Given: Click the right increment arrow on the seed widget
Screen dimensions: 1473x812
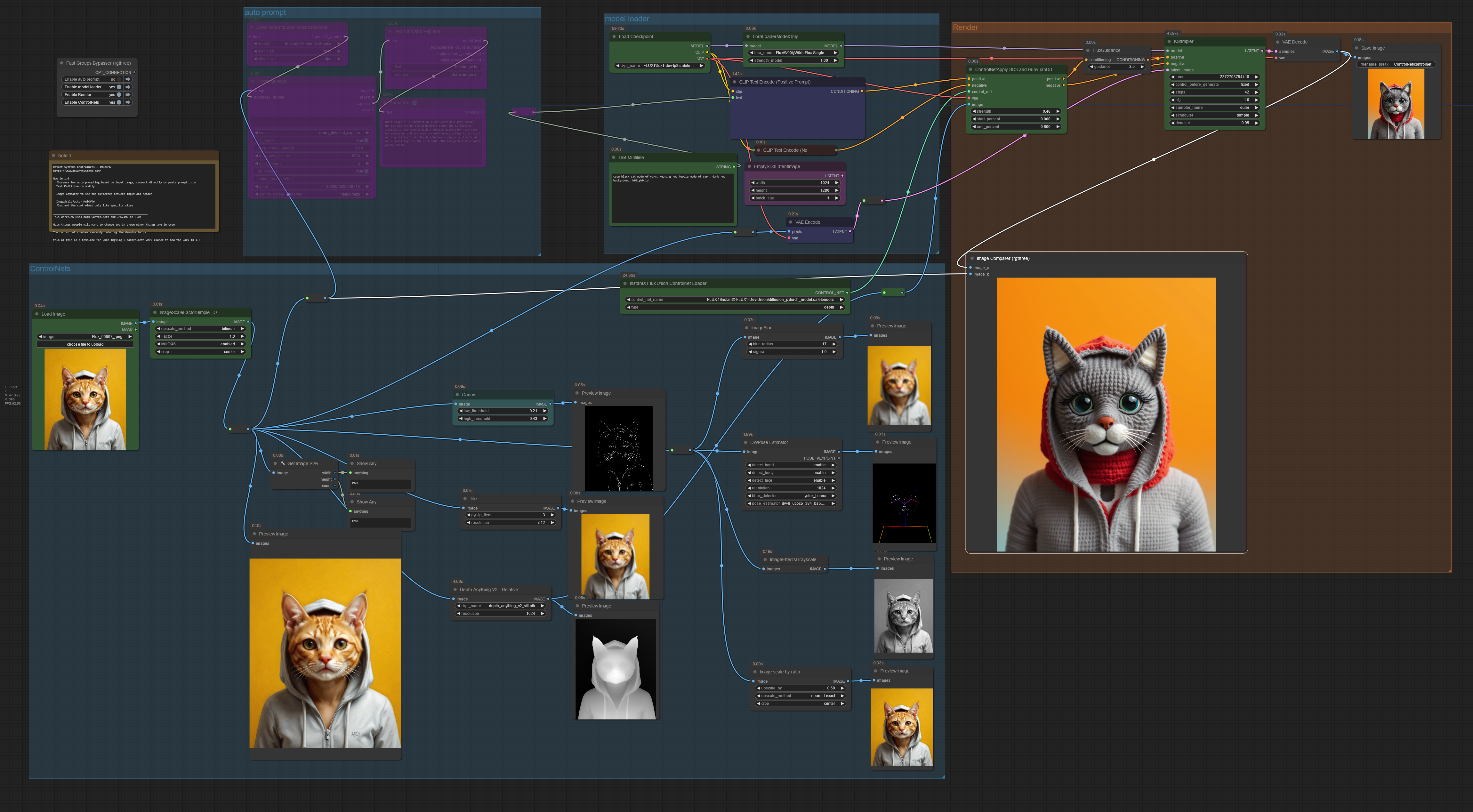Looking at the screenshot, I should pyautogui.click(x=1256, y=76).
